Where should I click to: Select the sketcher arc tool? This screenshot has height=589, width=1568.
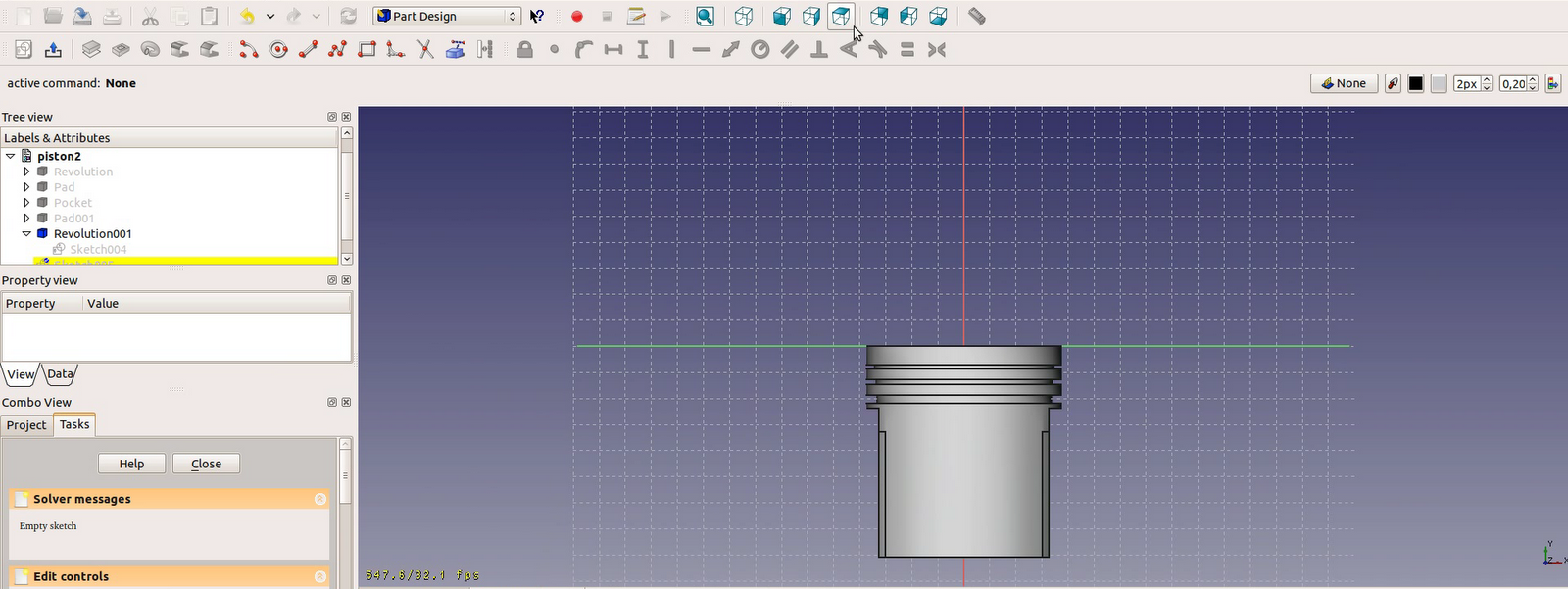(249, 50)
